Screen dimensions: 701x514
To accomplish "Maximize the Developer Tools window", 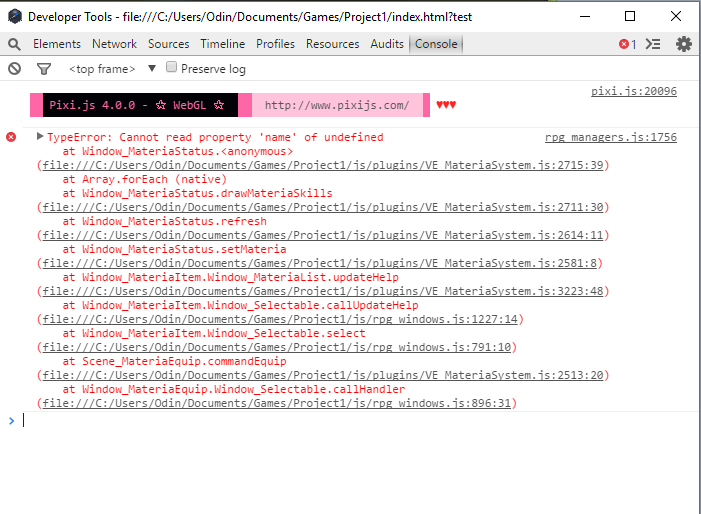I will click(x=630, y=17).
